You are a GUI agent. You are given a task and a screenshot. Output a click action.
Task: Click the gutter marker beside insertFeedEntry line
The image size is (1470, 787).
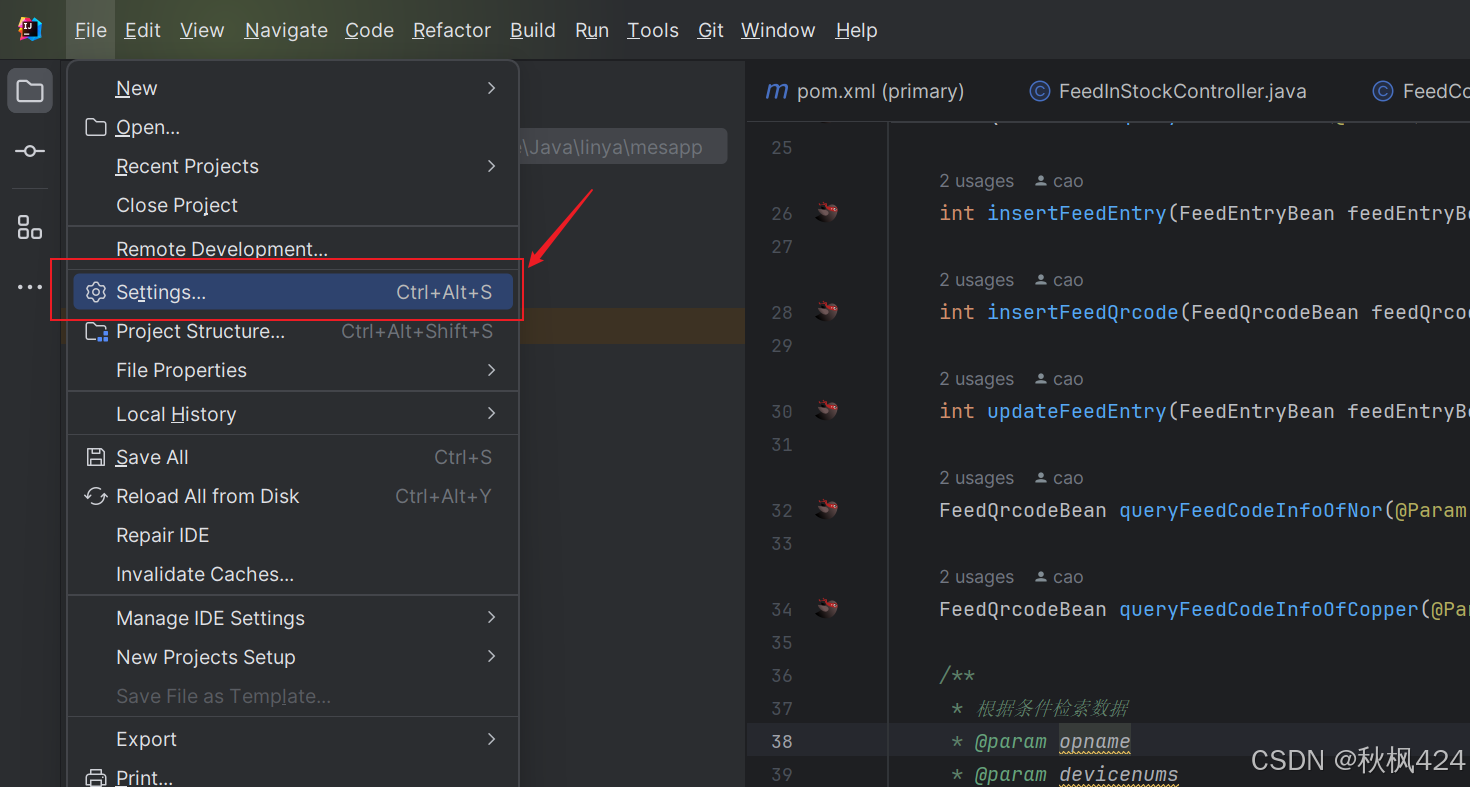[826, 212]
